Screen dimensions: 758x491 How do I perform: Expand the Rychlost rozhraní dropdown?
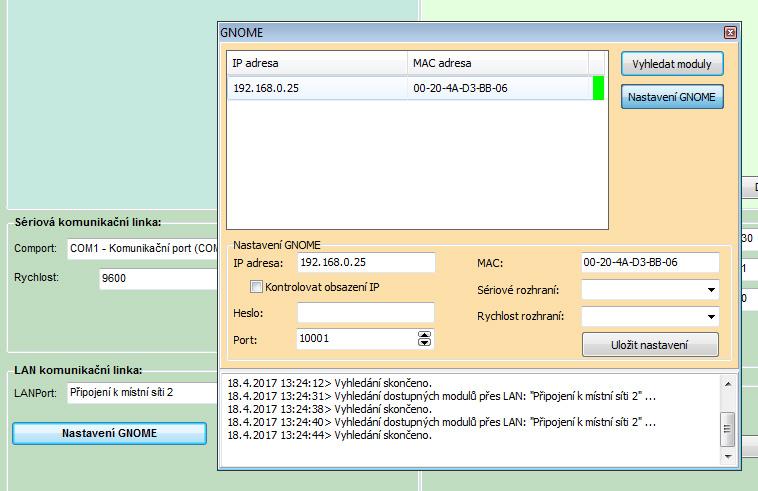click(711, 317)
